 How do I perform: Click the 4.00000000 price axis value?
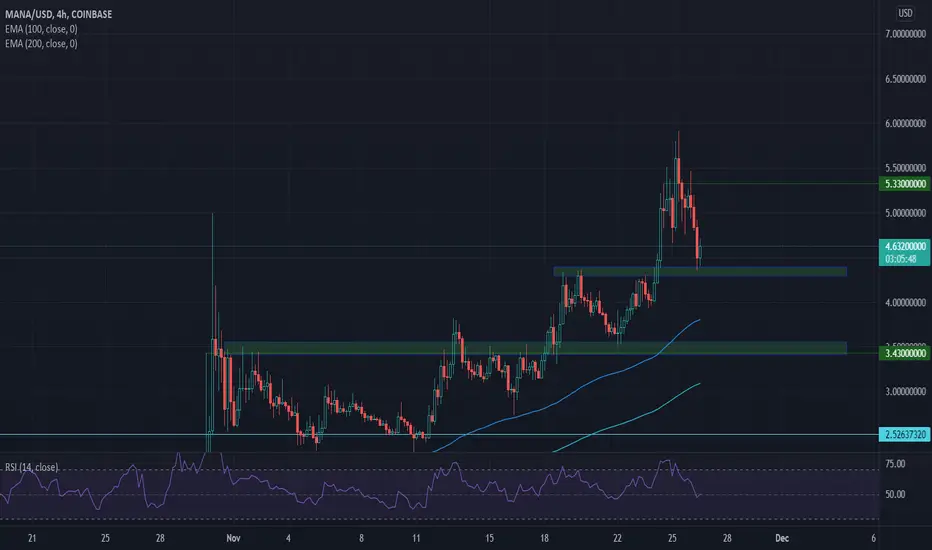905,303
